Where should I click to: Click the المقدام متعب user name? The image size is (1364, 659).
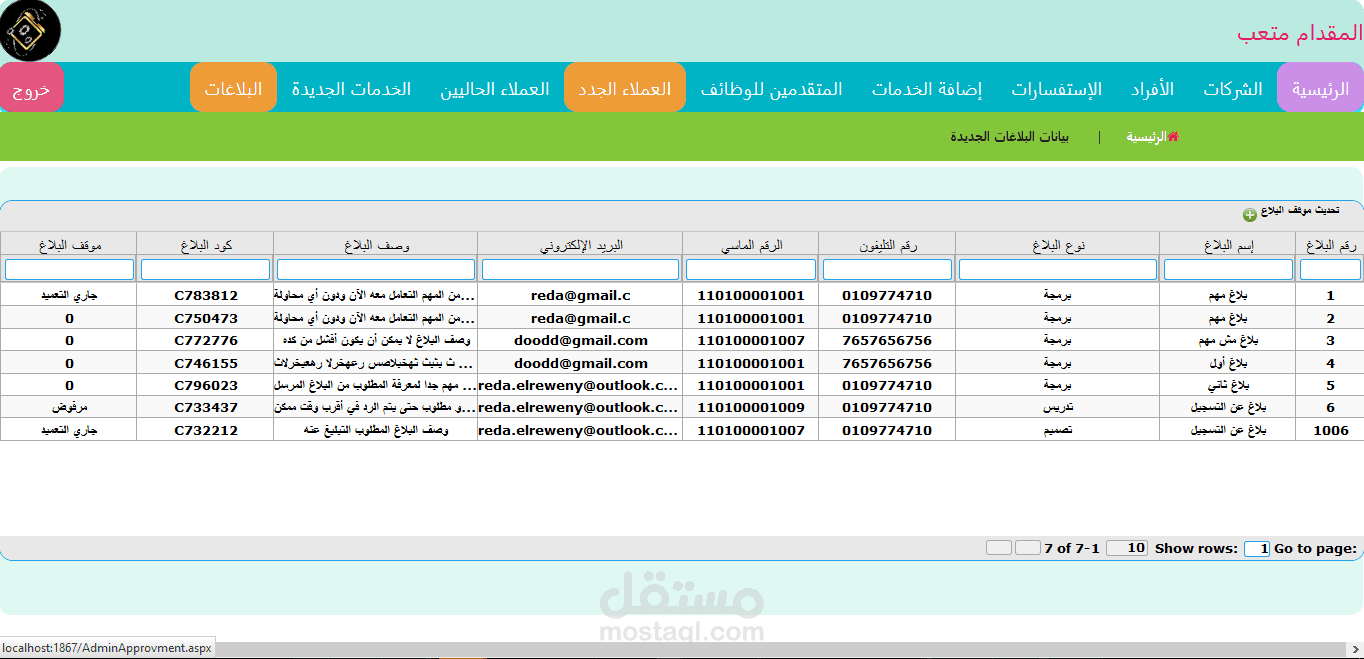1299,32
